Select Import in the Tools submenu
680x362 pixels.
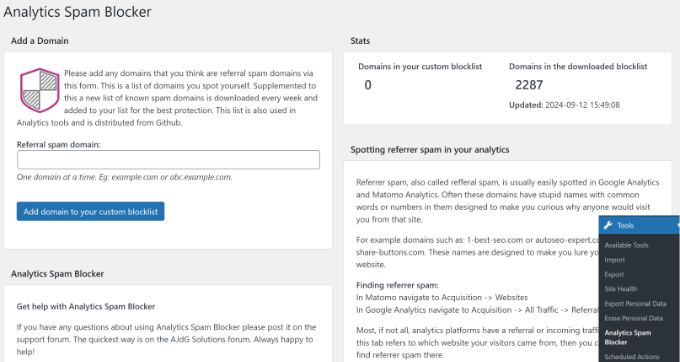615,260
